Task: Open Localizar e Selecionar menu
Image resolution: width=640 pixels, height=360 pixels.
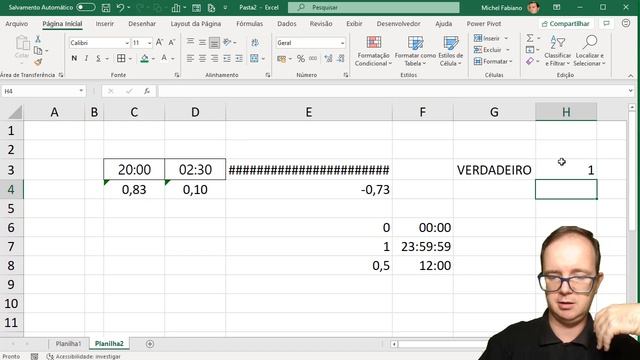Action: point(589,51)
